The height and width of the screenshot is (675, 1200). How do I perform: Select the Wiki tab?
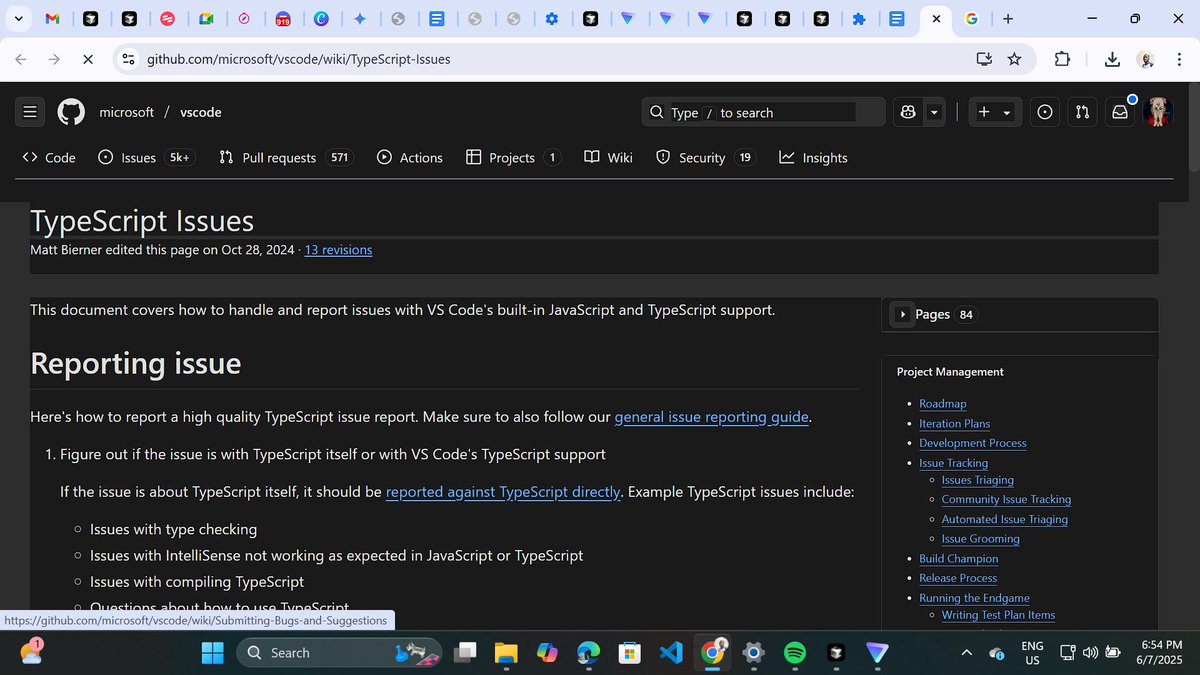tap(608, 157)
